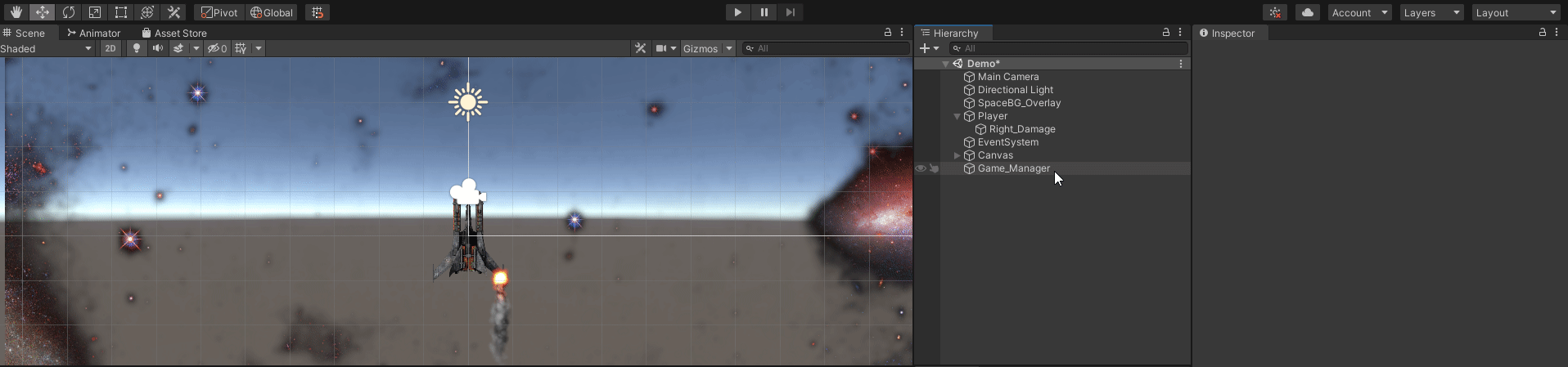This screenshot has width=1568, height=367.
Task: Toggle Global handle rotation
Action: 271,12
